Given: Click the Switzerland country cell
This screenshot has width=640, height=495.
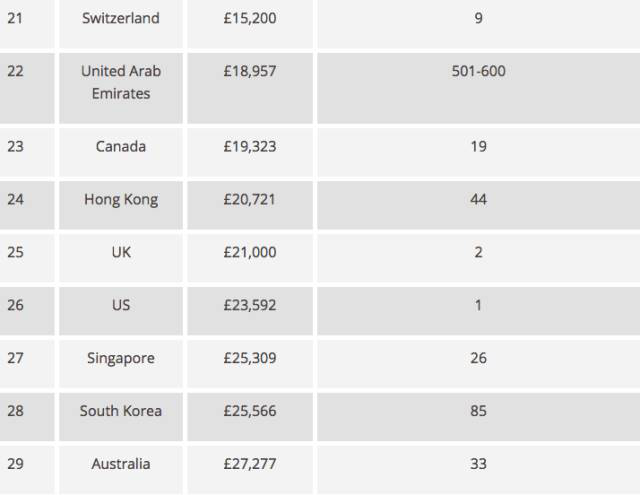Looking at the screenshot, I should coord(121,19).
